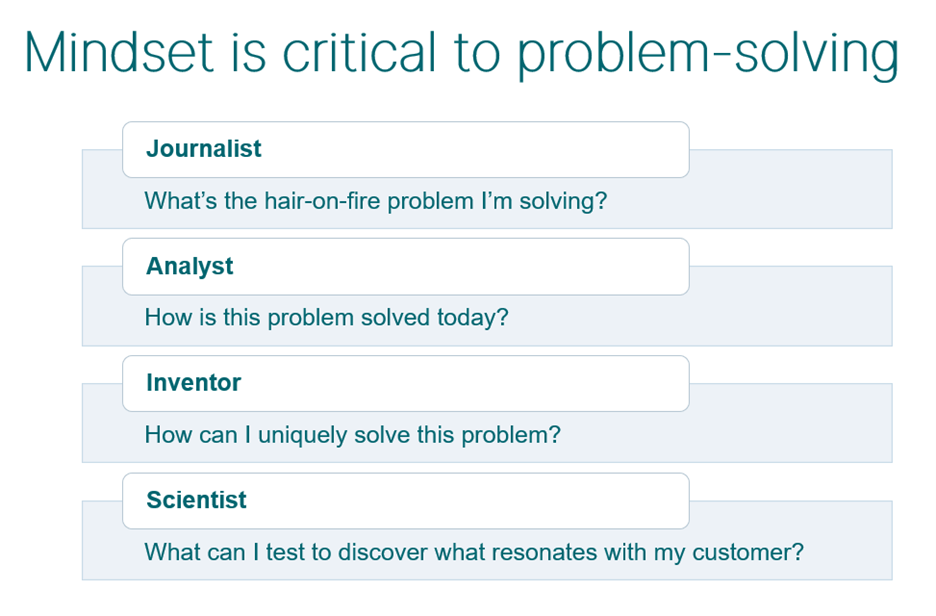This screenshot has width=936, height=616.
Task: Click 'How can I uniquely solve this problem?'
Action: point(352,435)
